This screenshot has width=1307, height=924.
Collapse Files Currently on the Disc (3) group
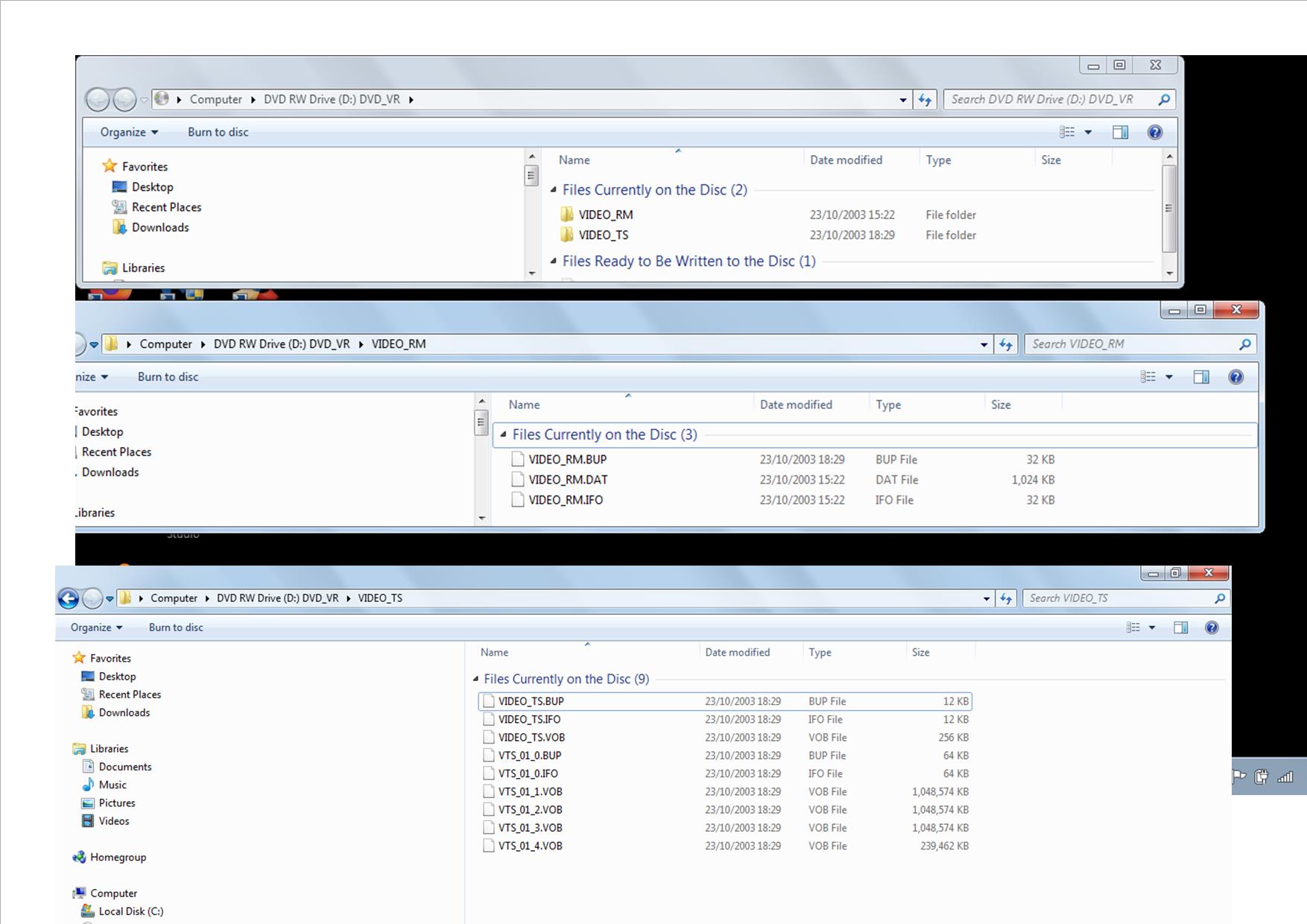point(503,434)
